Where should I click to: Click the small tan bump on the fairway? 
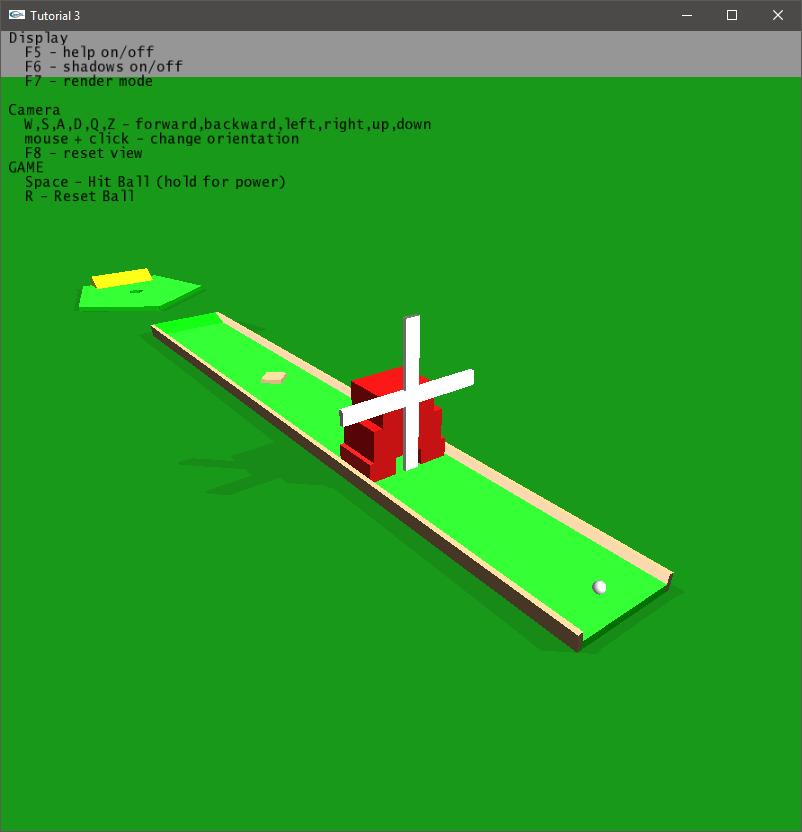coord(274,378)
